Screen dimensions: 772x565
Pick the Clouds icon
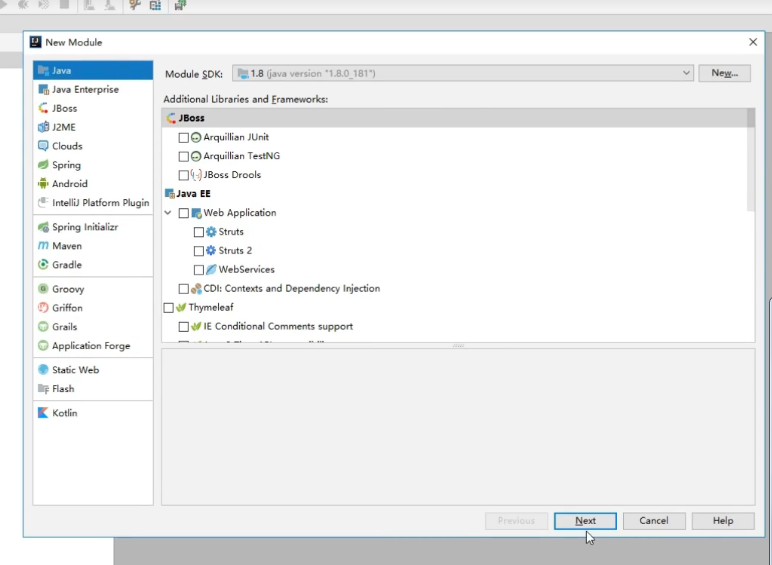point(43,146)
